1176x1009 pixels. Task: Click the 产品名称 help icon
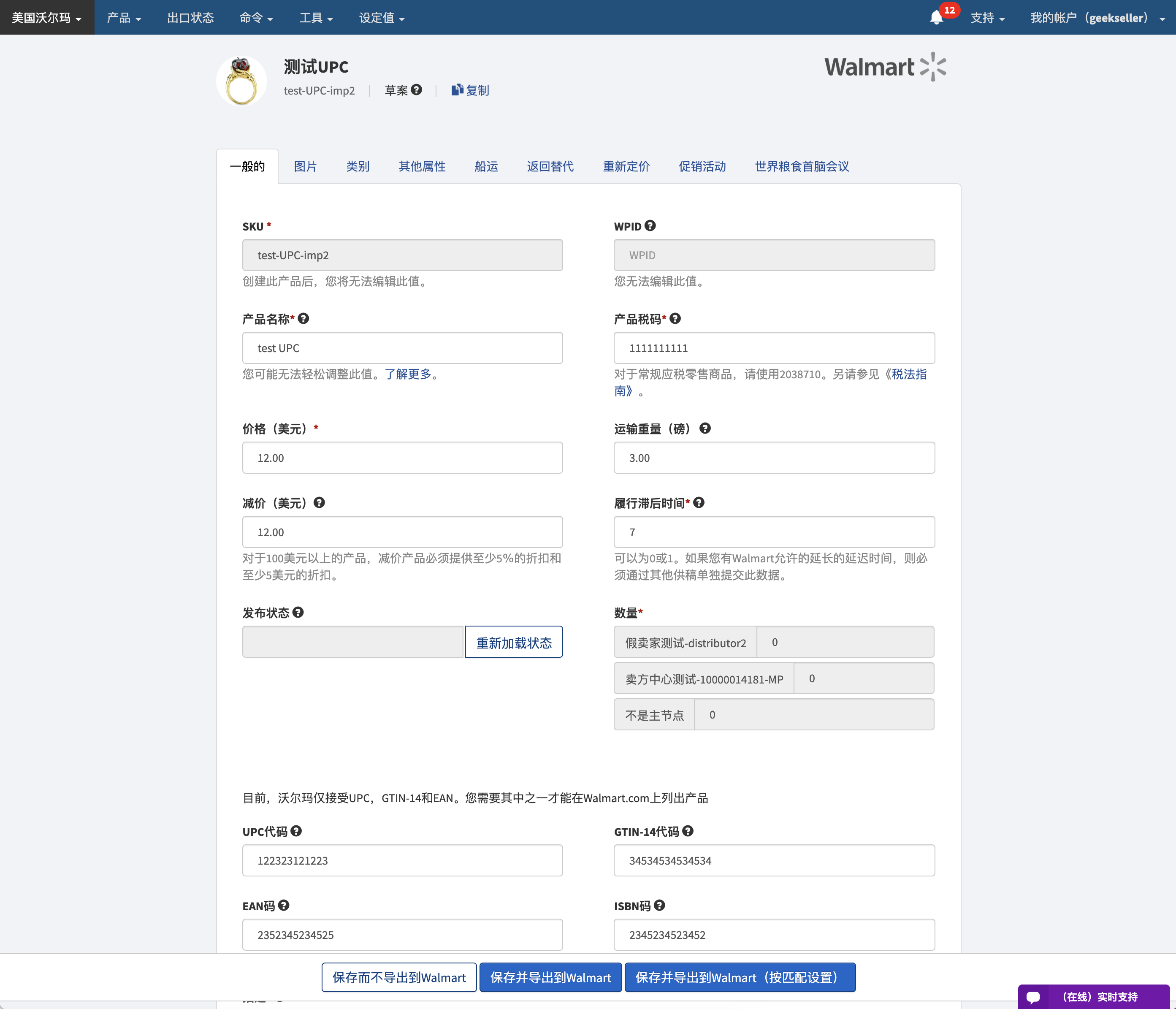click(303, 319)
